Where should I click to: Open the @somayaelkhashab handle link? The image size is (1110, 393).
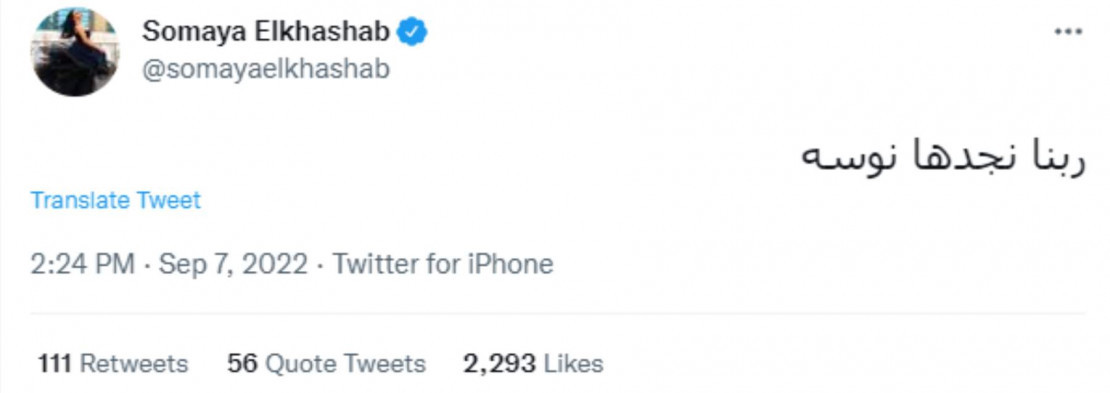click(265, 70)
